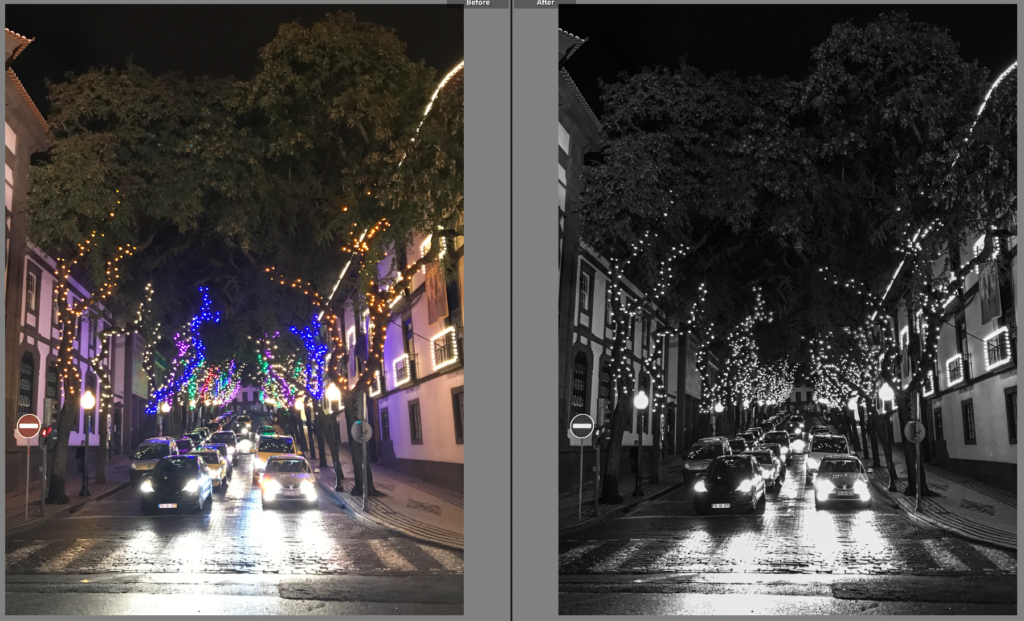
Task: Click the lit window frame in After image
Action: [x=996, y=347]
